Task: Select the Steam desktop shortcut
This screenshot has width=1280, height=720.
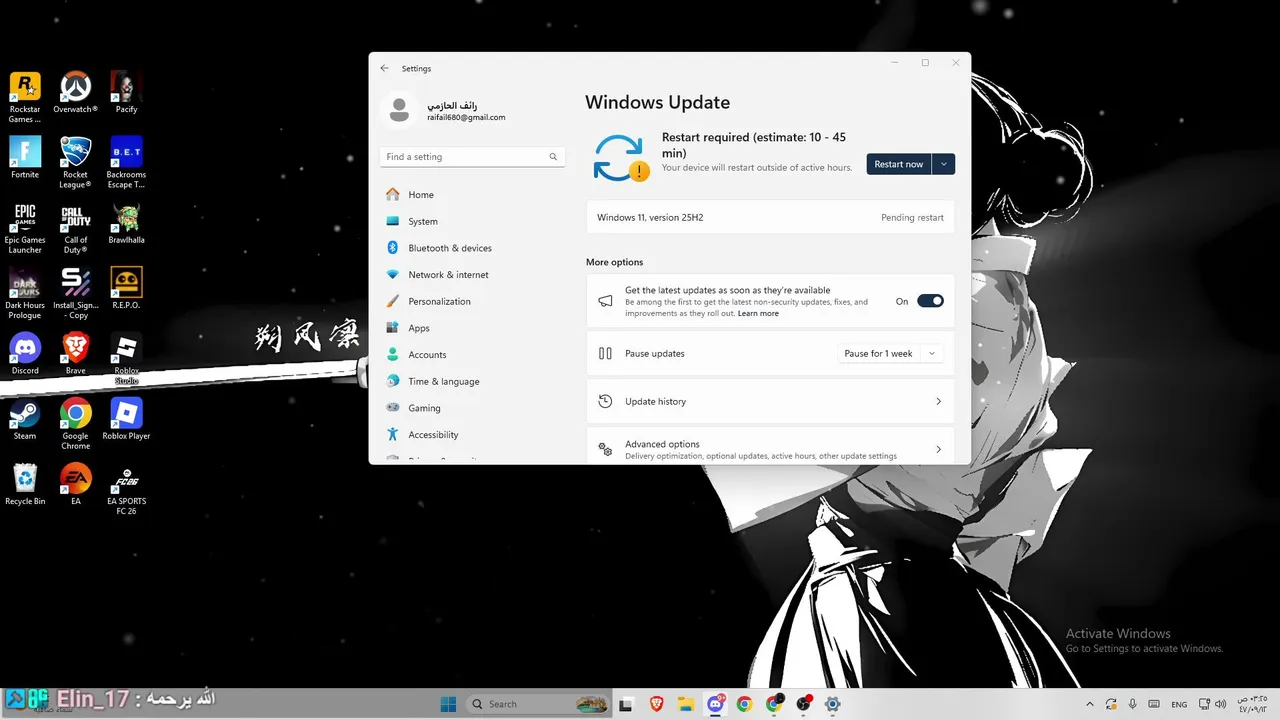Action: [25, 419]
